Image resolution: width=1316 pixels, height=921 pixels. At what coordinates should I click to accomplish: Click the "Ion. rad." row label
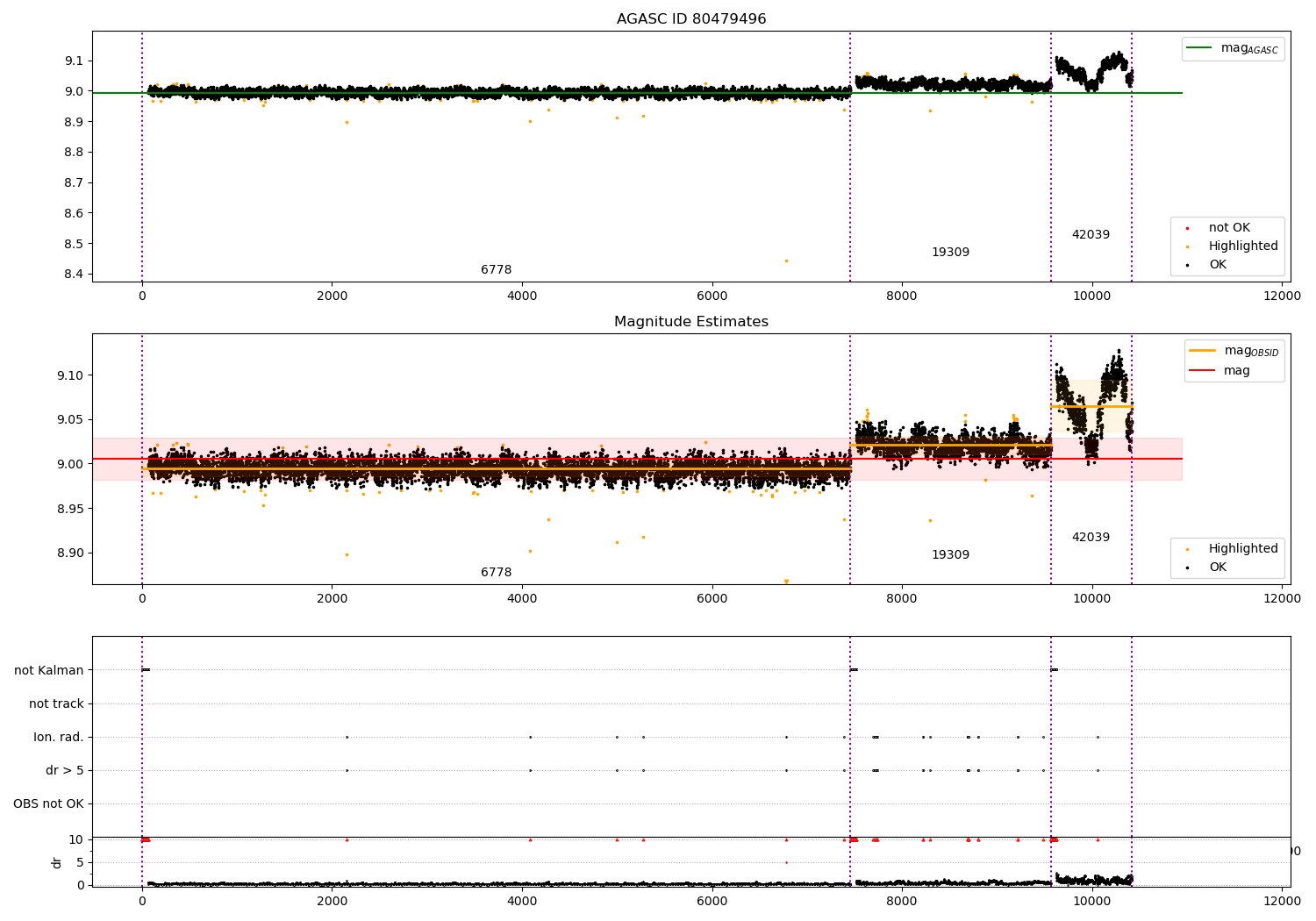tap(59, 738)
